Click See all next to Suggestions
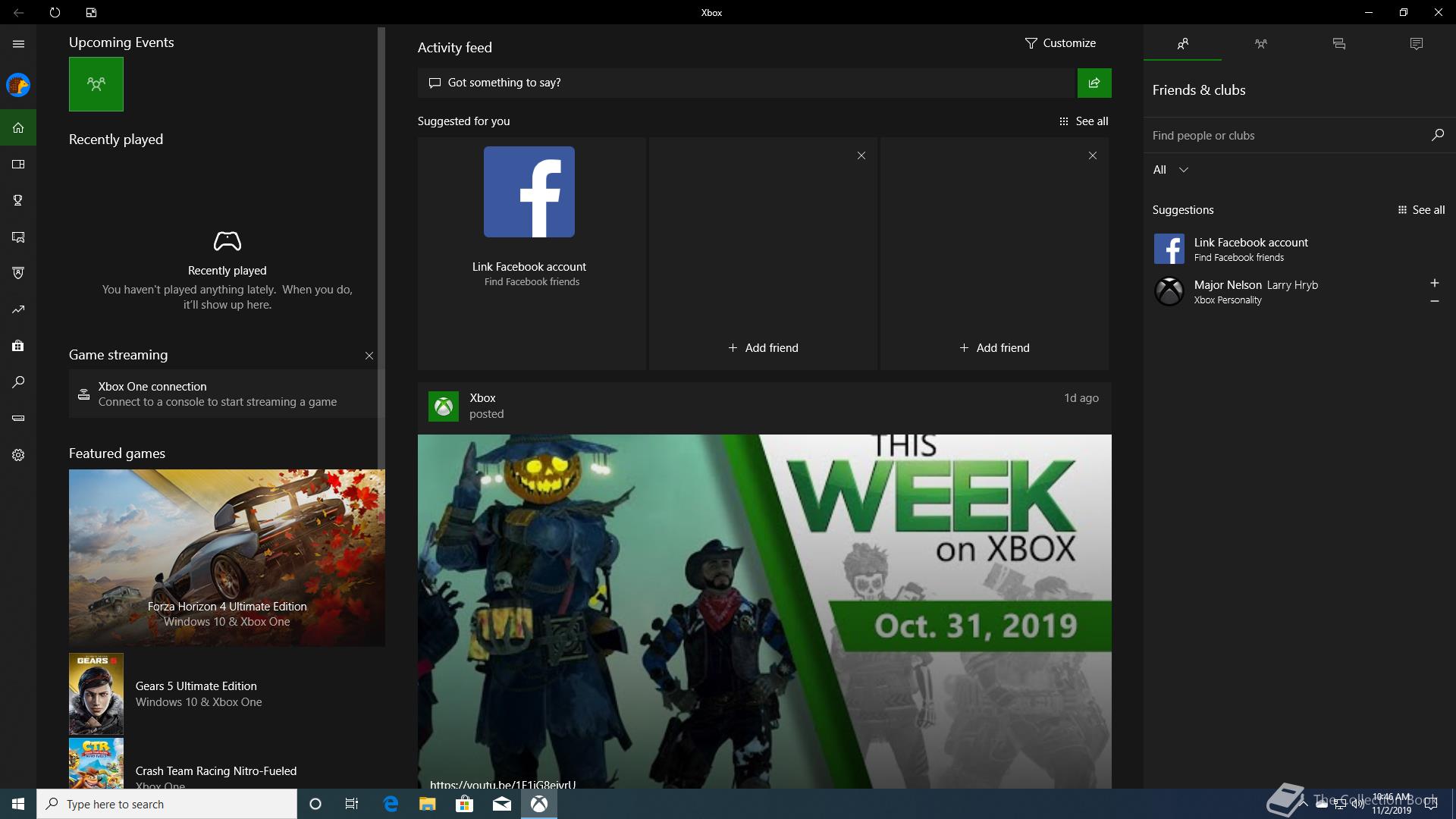 pos(1421,210)
